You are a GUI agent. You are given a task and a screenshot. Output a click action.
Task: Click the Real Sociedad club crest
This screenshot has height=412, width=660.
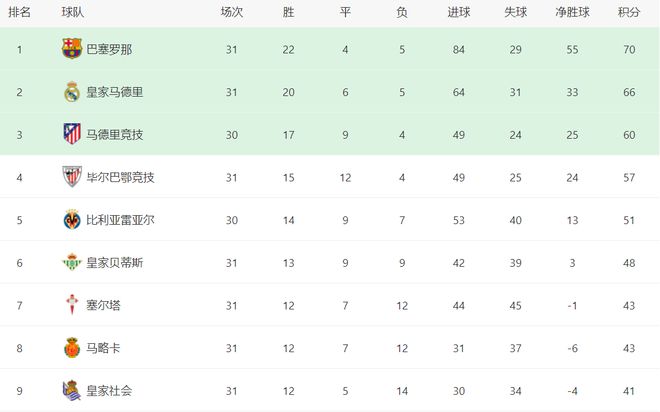[x=71, y=390]
